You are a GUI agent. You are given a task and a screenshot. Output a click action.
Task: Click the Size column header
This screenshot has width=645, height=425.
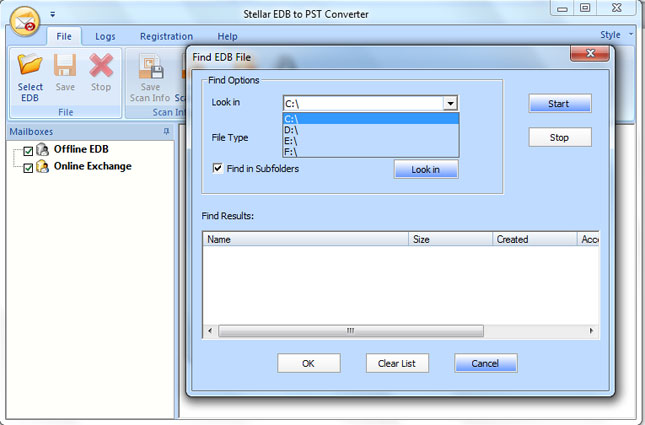[450, 240]
